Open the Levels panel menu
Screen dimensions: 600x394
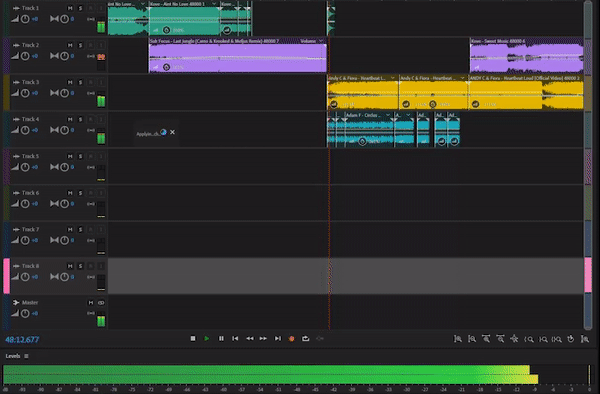pyautogui.click(x=26, y=356)
